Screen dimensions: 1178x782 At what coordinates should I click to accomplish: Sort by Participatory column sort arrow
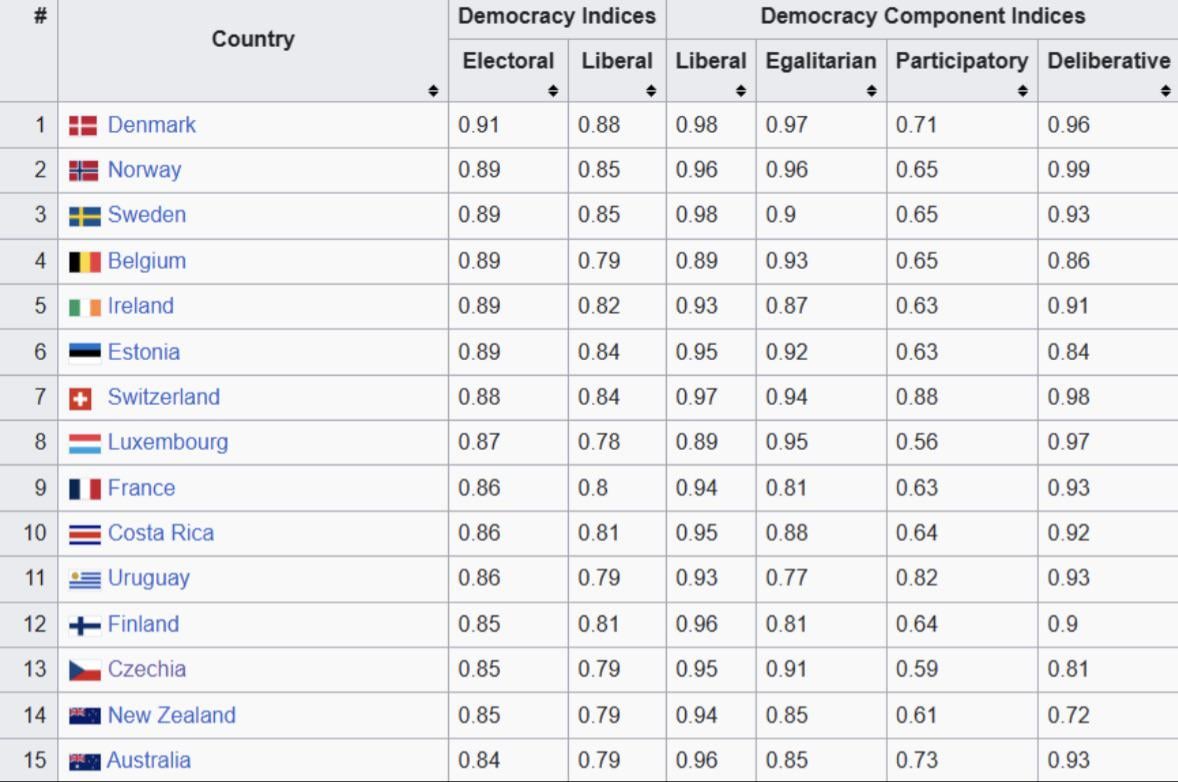(1023, 91)
